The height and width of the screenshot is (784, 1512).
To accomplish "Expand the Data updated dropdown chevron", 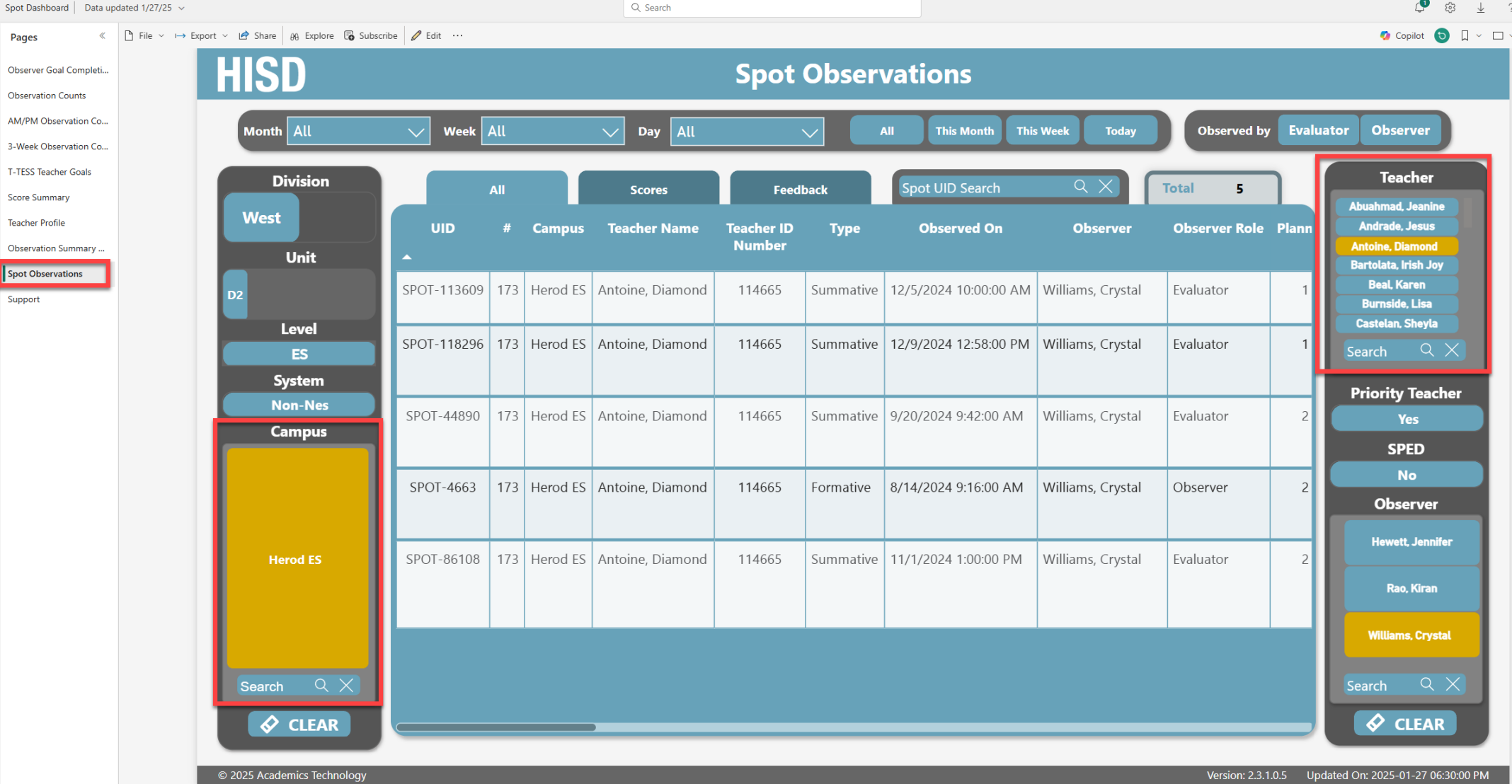I will 182,8.
